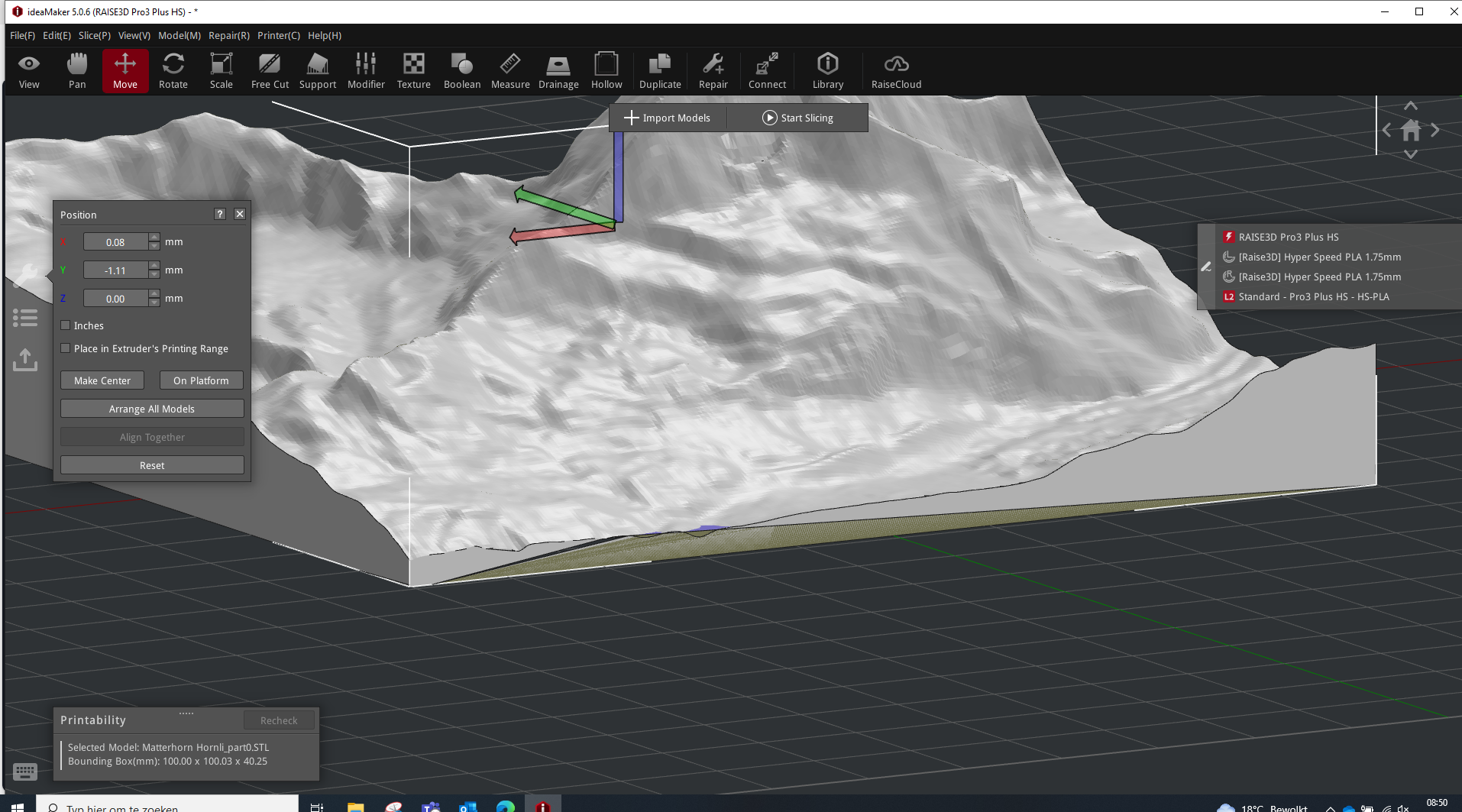
Task: Open the Support tool
Action: (317, 70)
